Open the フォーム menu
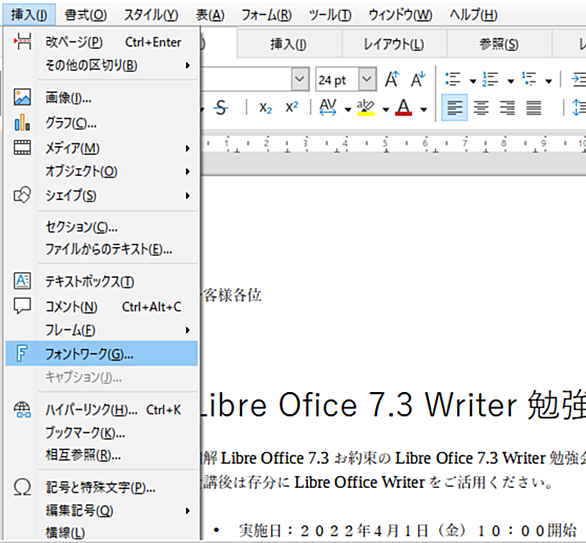This screenshot has height=543, width=586. [x=266, y=15]
